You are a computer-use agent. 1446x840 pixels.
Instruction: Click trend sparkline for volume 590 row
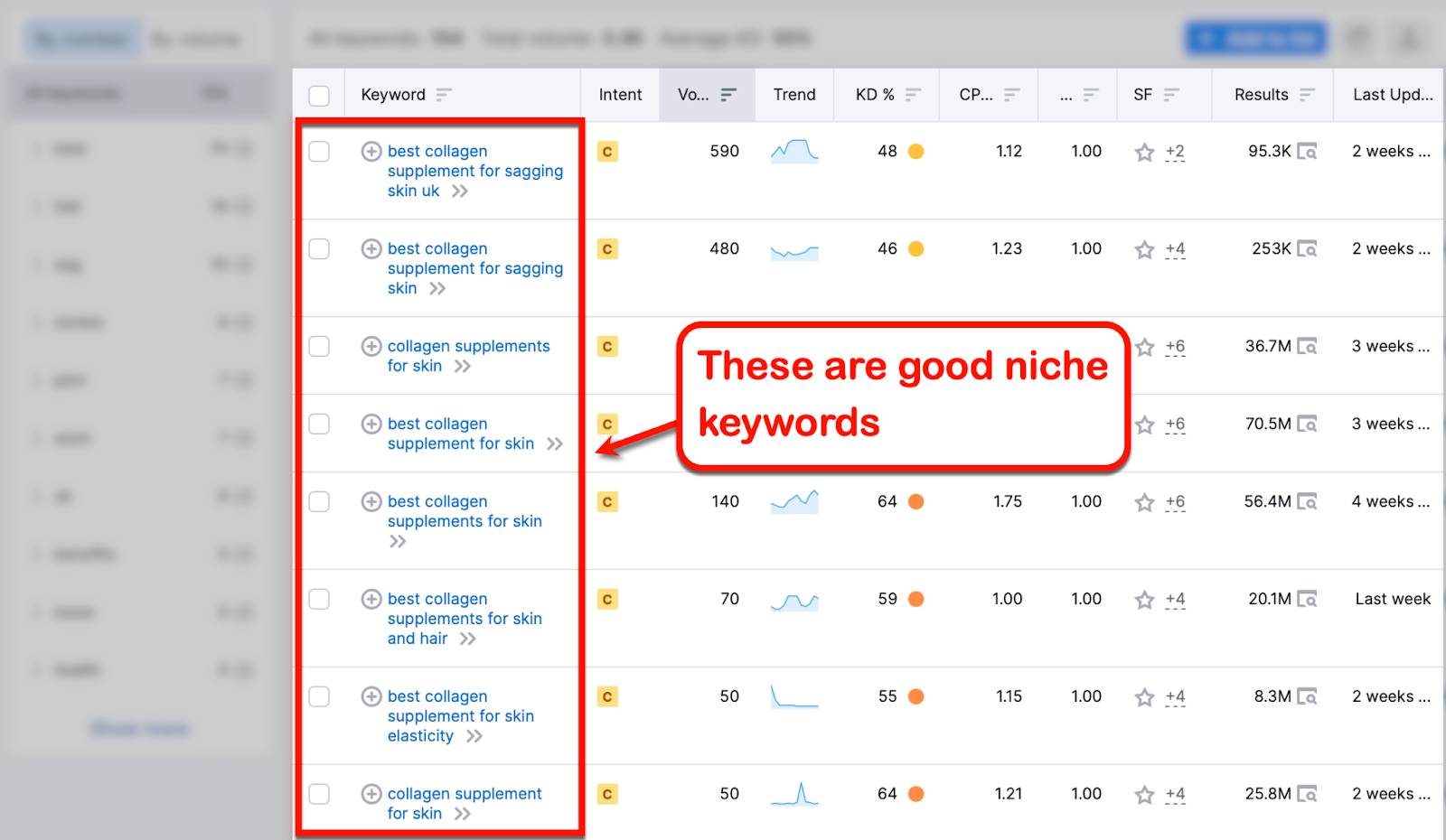point(794,151)
